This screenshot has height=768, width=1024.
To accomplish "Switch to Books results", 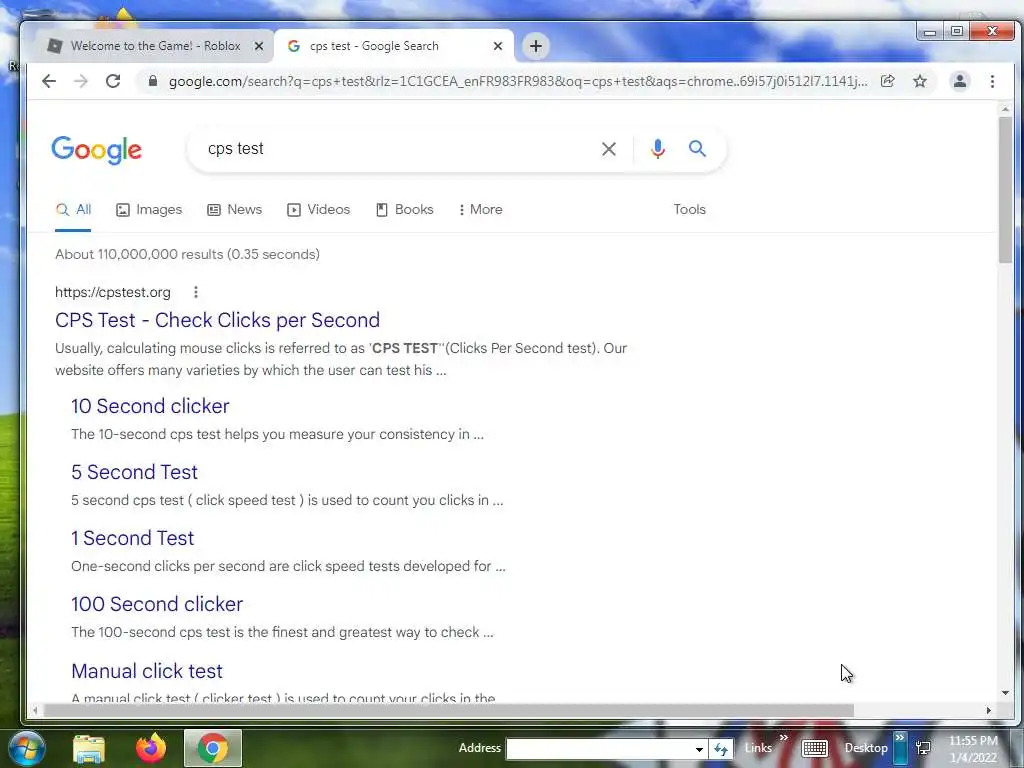I will point(405,210).
